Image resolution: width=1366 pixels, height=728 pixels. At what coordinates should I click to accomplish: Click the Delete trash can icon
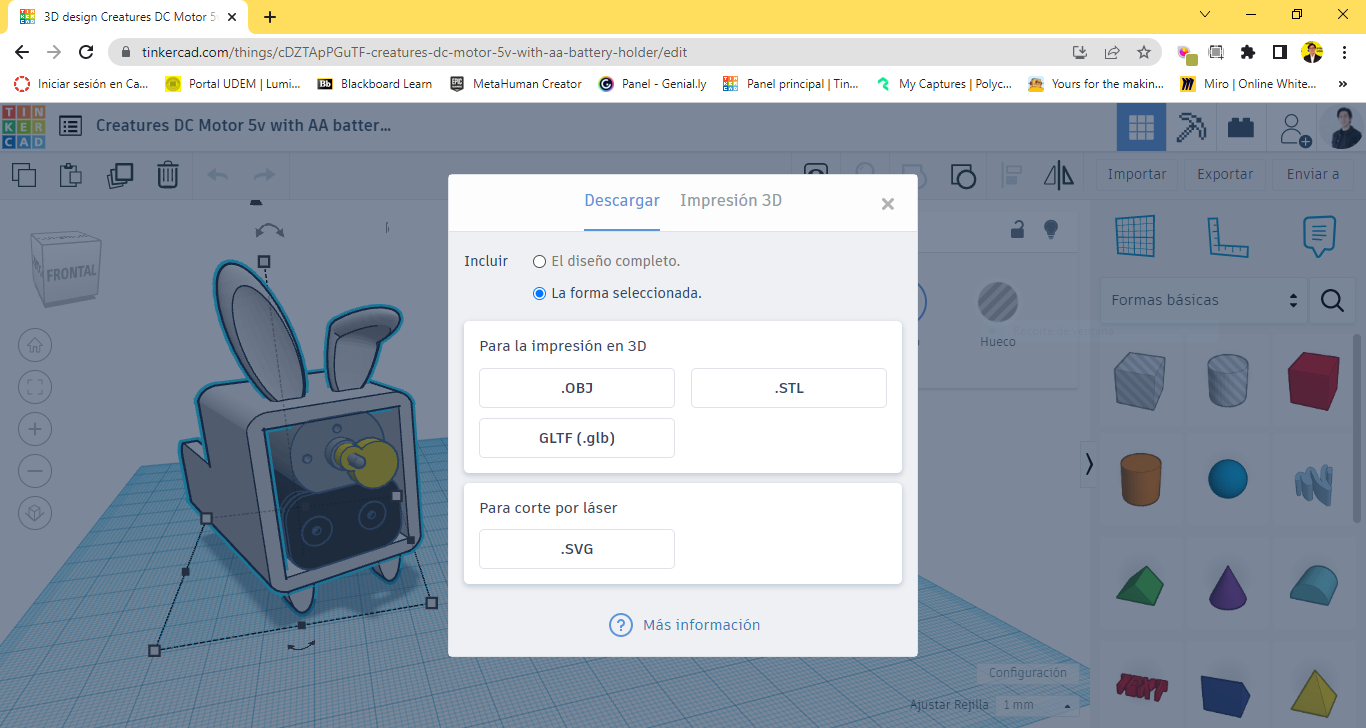pos(167,175)
